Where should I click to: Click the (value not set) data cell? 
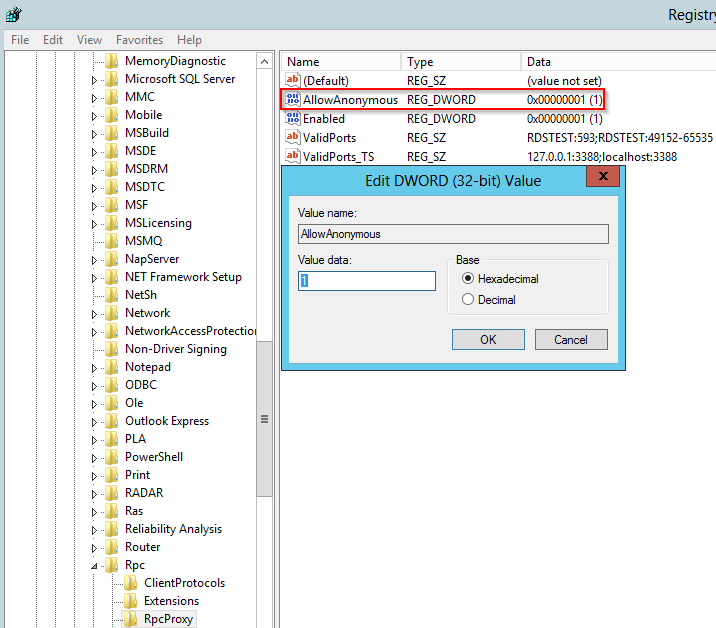564,81
